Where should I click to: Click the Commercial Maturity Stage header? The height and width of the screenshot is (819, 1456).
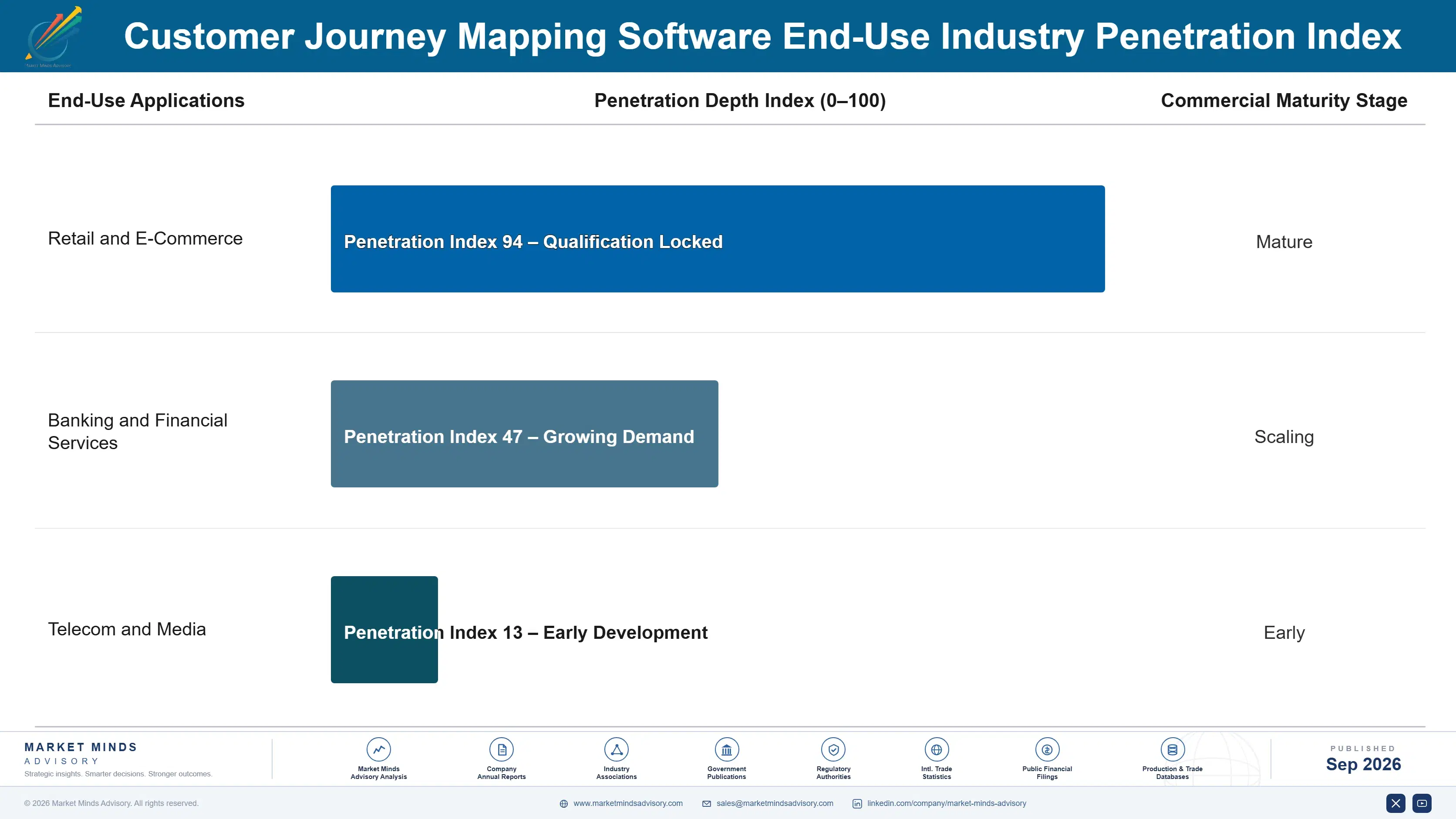[x=1284, y=101]
